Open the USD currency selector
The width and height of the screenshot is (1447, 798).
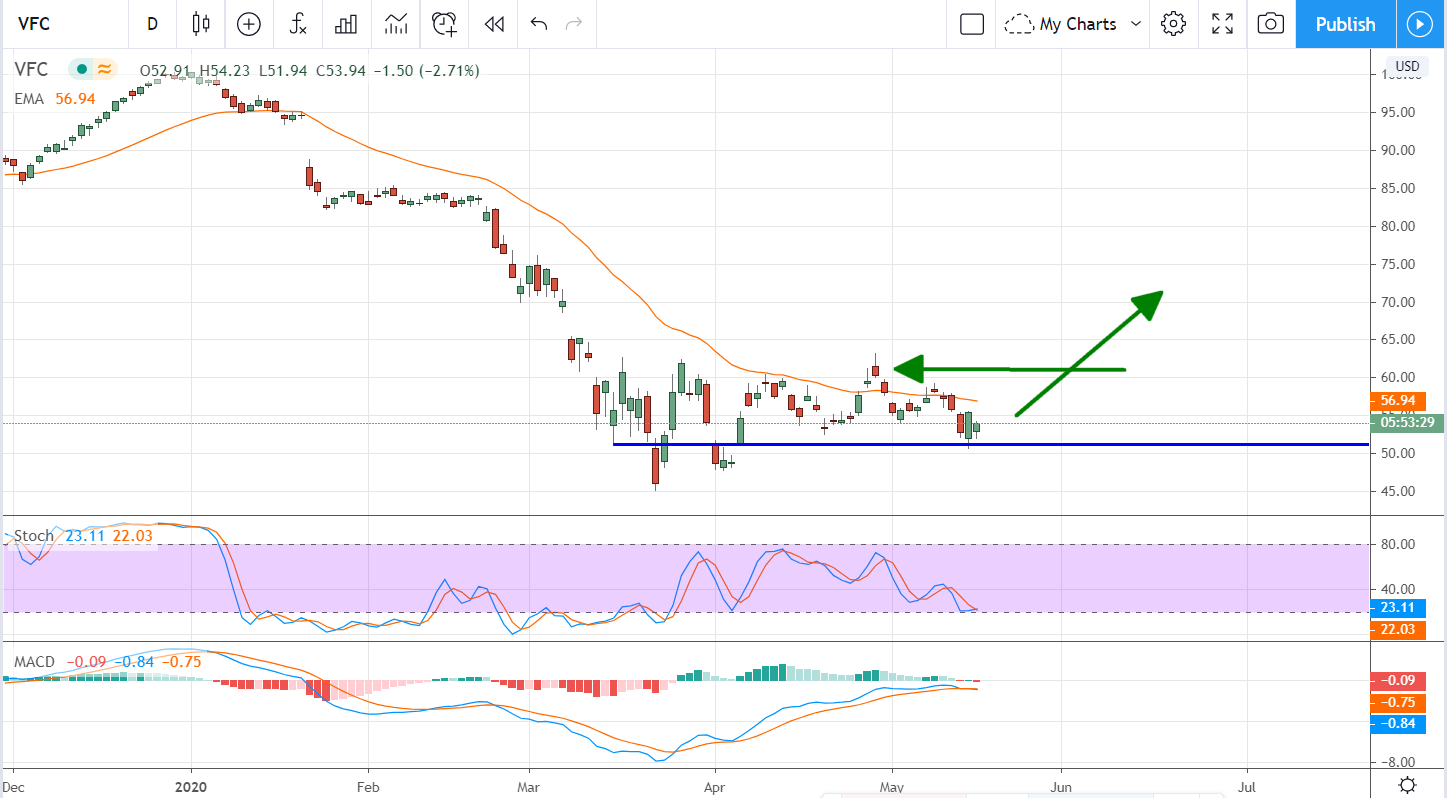tap(1407, 67)
